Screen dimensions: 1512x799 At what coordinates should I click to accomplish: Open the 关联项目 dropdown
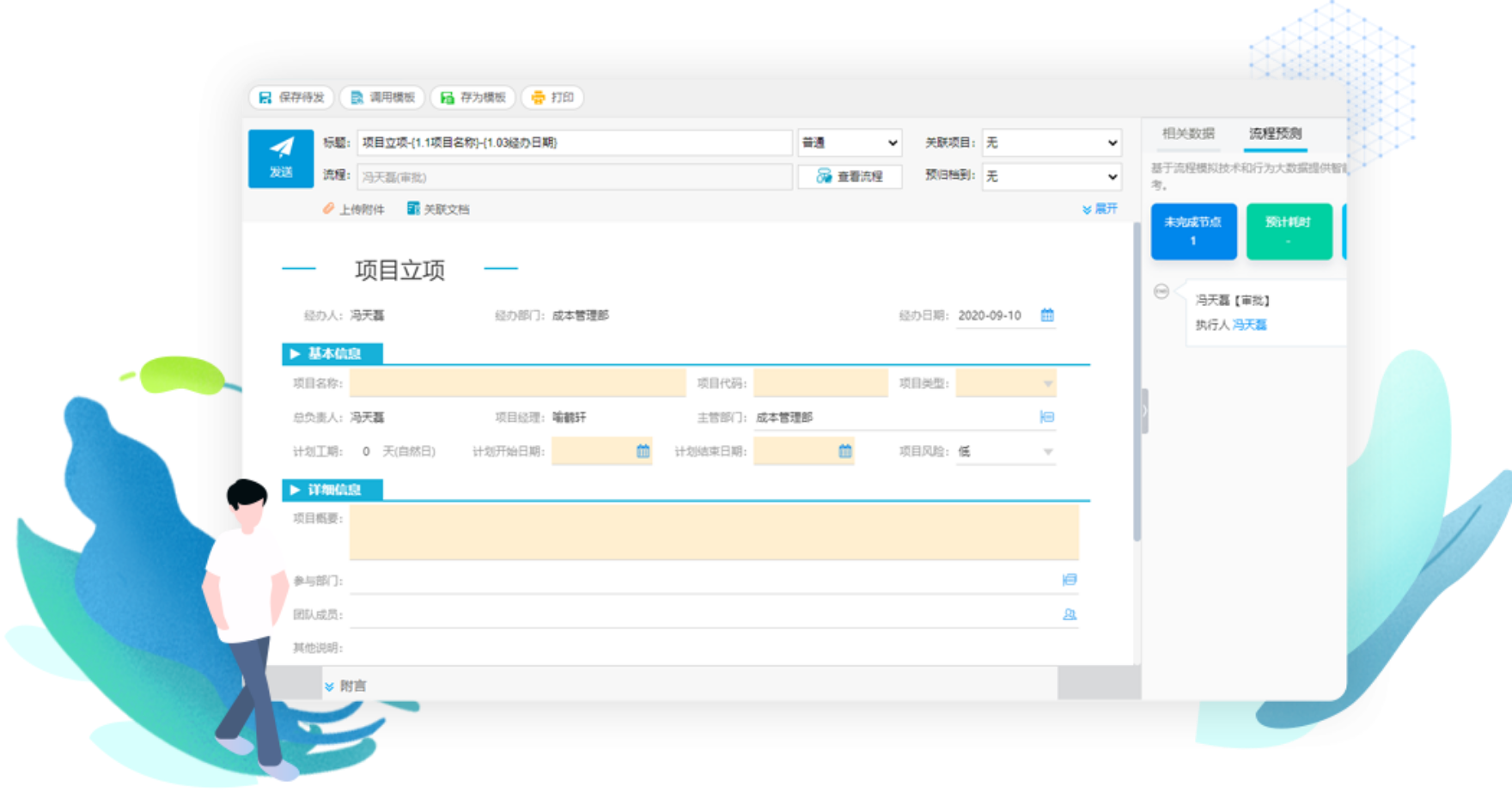[1052, 143]
